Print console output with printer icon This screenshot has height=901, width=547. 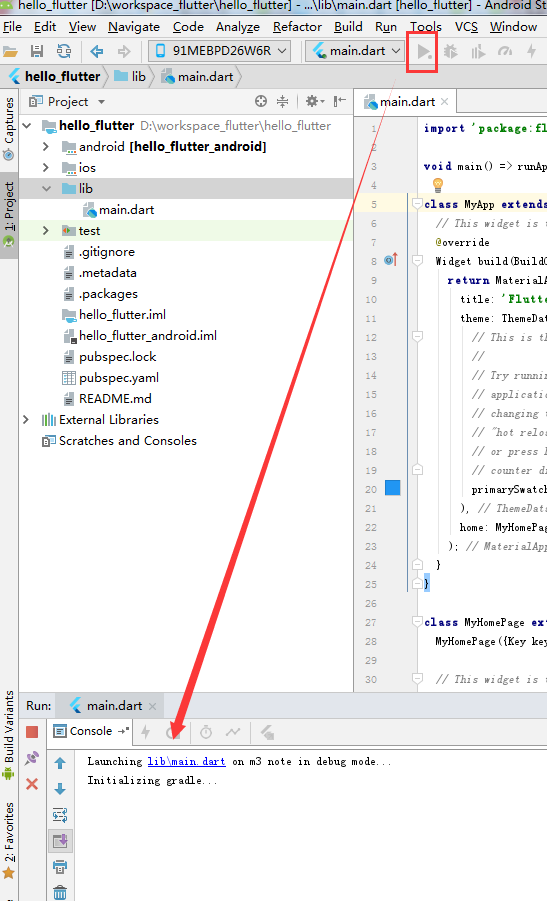[60, 867]
